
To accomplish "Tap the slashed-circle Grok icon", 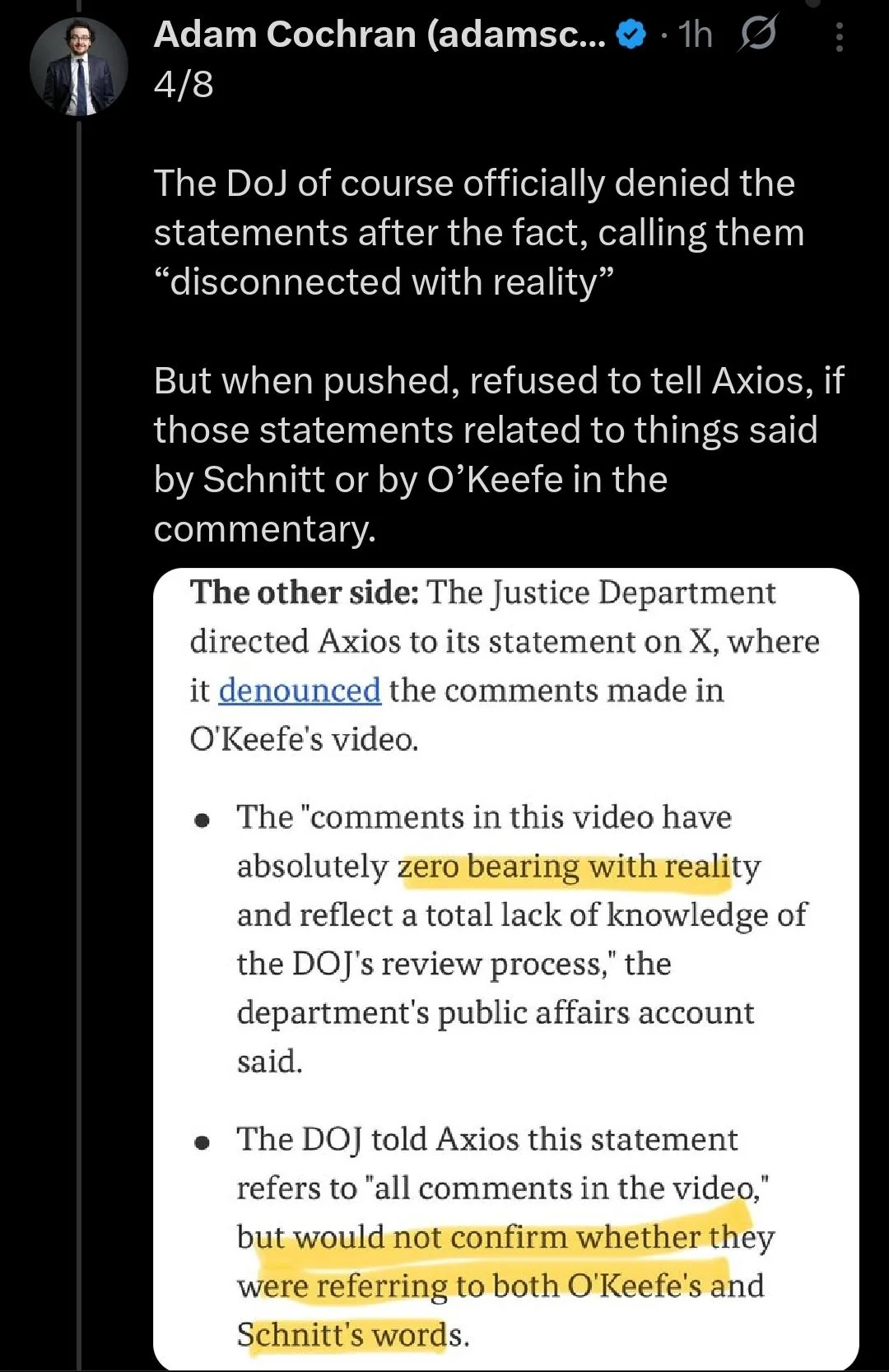I will click(757, 35).
